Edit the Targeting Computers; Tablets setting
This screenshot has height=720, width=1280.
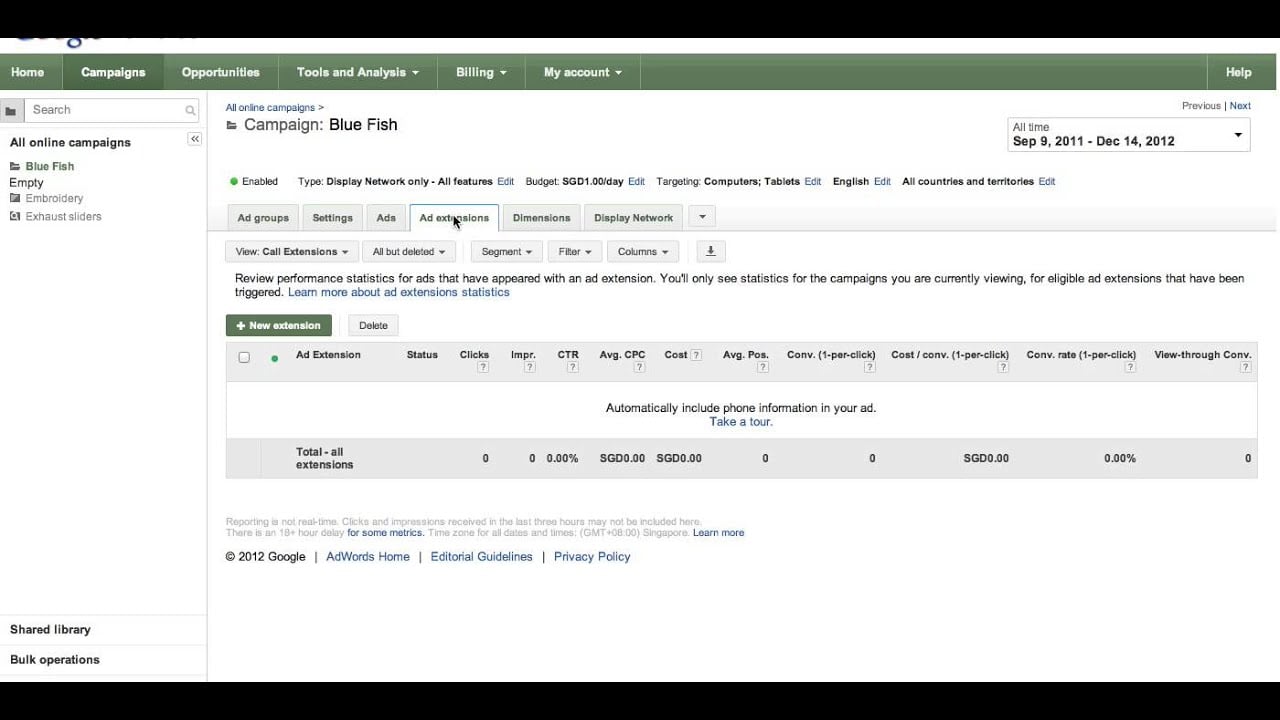coord(813,182)
